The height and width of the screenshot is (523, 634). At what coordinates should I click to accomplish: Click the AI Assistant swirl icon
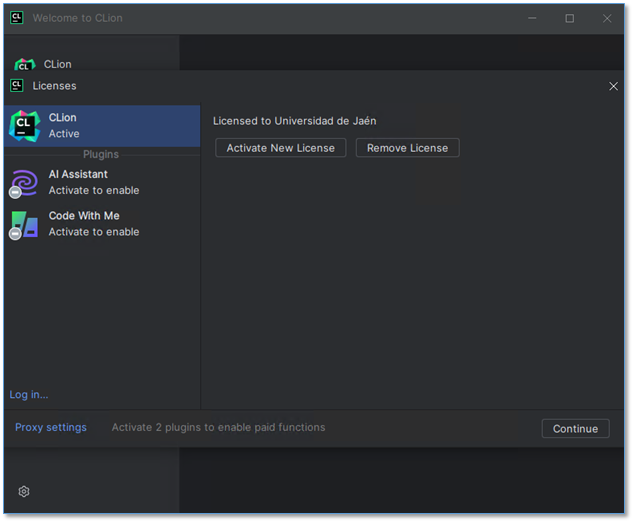click(25, 182)
